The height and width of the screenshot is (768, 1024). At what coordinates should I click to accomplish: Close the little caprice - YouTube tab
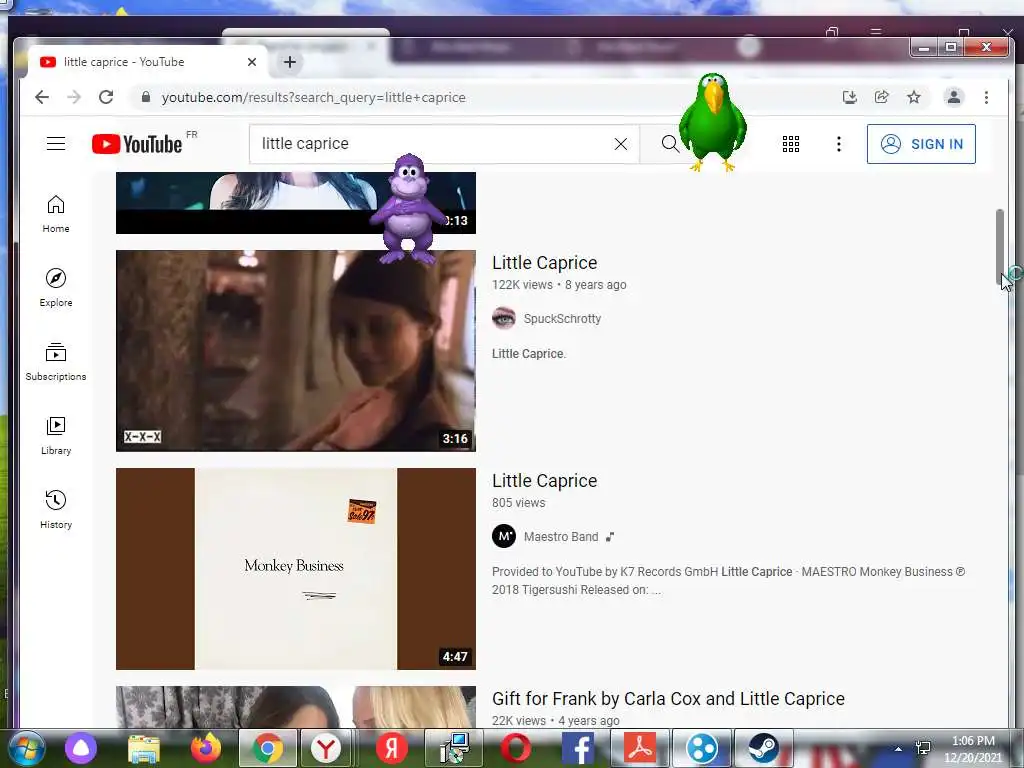pyautogui.click(x=252, y=62)
